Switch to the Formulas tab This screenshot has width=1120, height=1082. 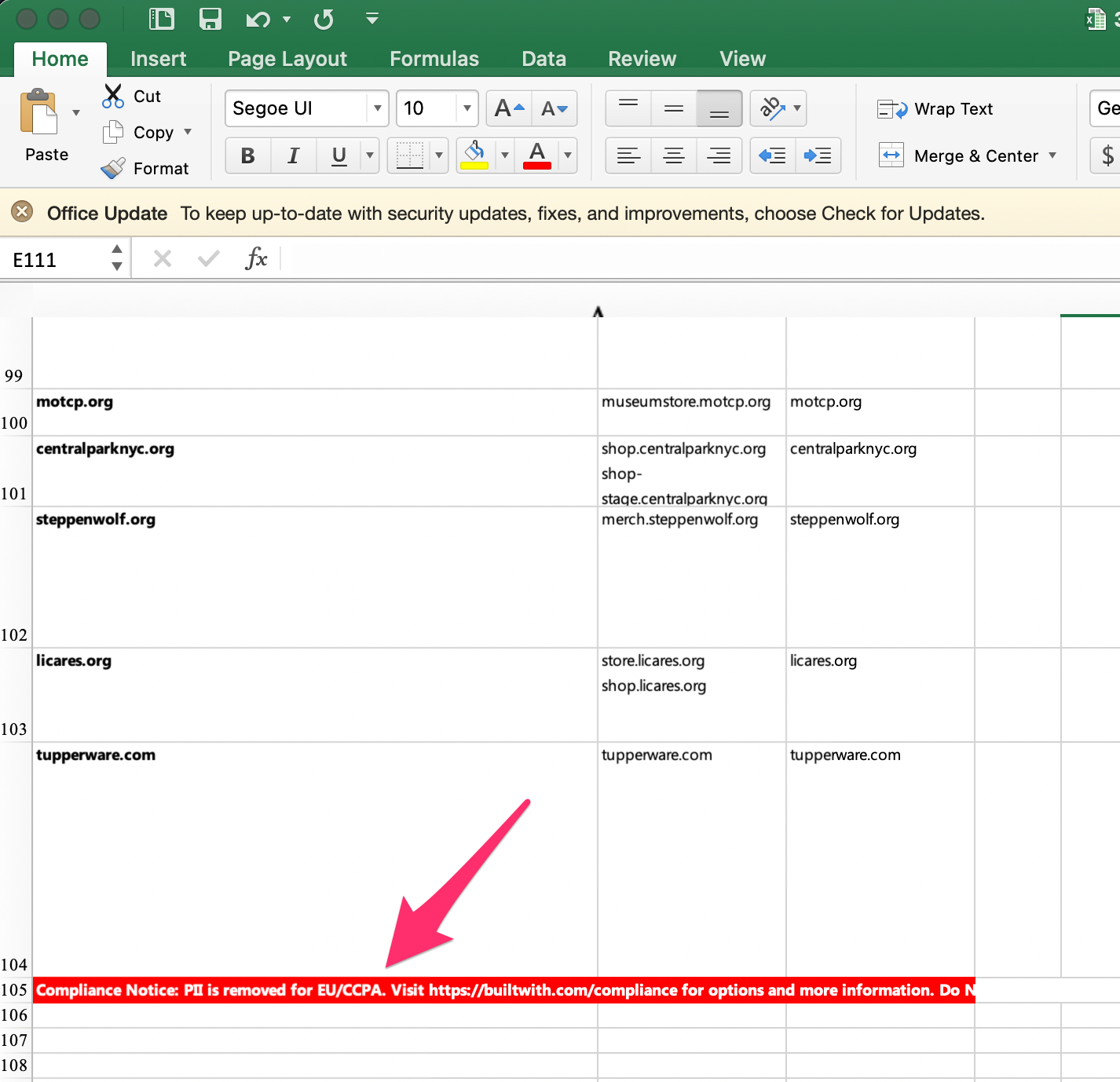coord(434,59)
